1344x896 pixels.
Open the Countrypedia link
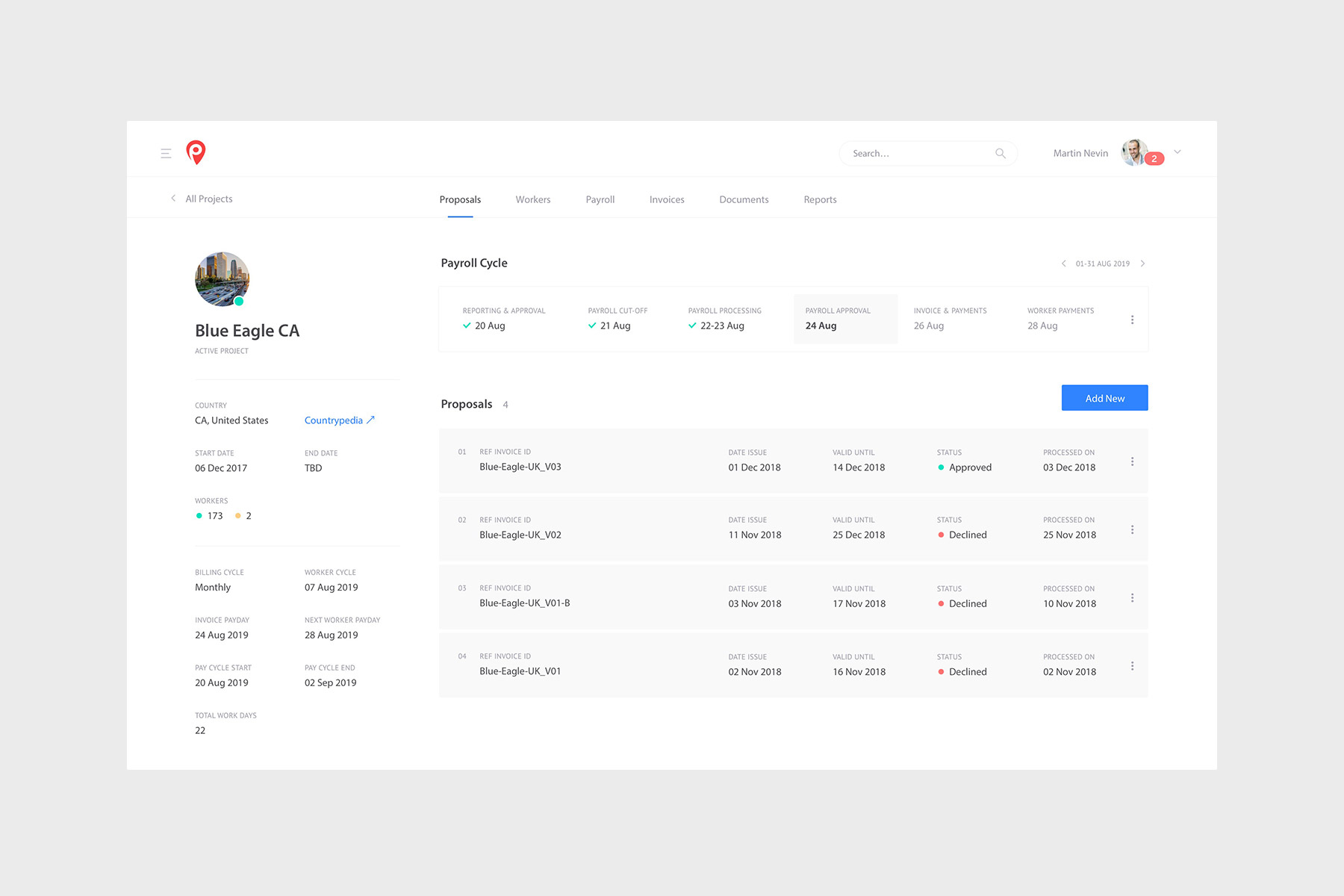click(334, 420)
